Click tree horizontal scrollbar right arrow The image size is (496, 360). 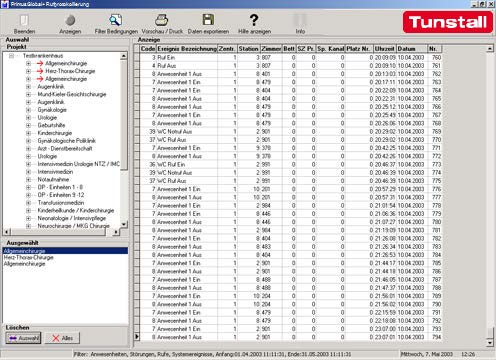tap(116, 232)
